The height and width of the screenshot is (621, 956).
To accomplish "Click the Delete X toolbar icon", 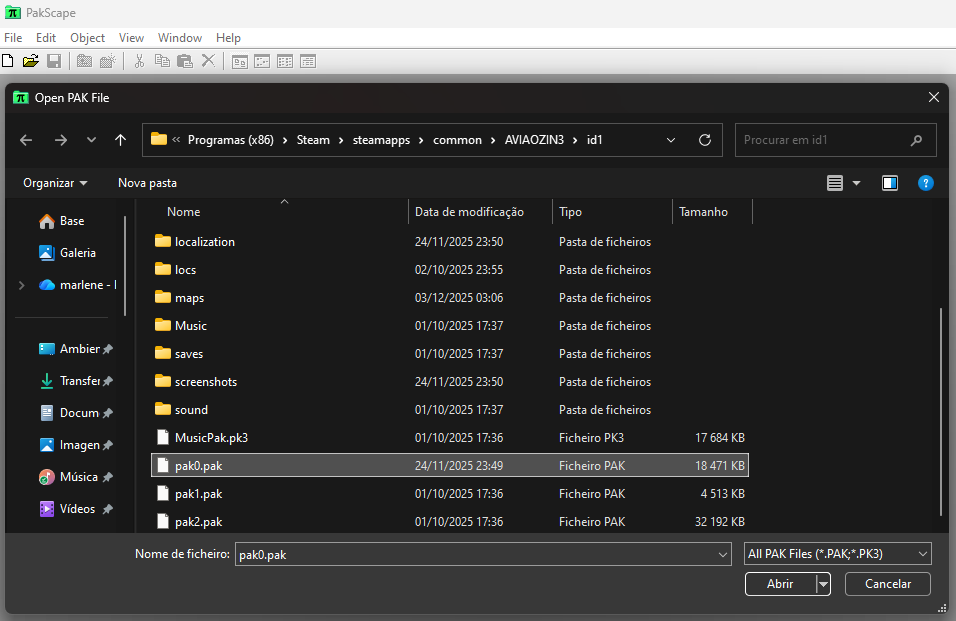I will click(x=208, y=61).
